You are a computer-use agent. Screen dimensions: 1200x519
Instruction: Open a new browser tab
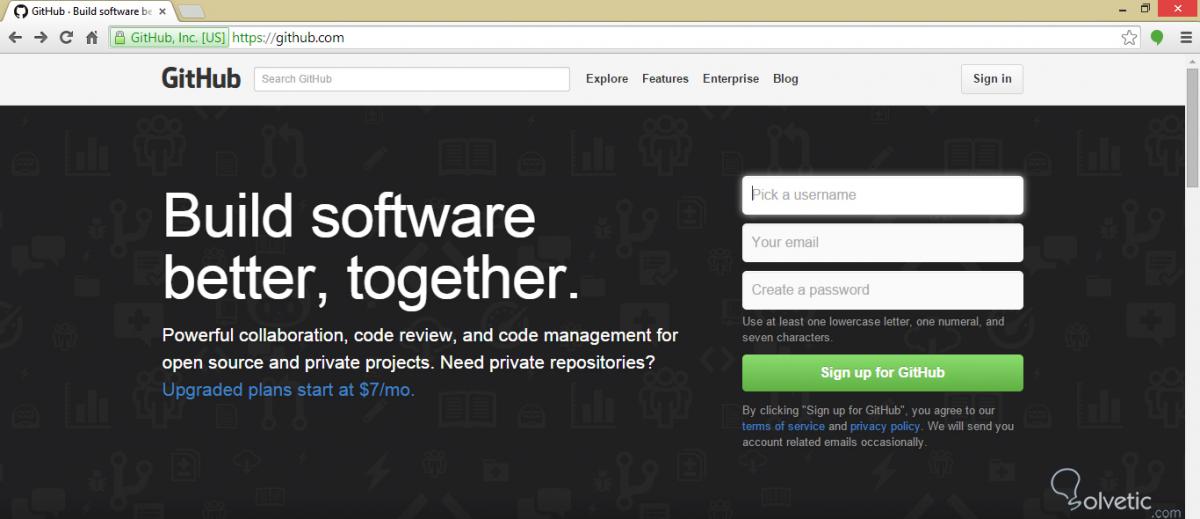tap(192, 11)
